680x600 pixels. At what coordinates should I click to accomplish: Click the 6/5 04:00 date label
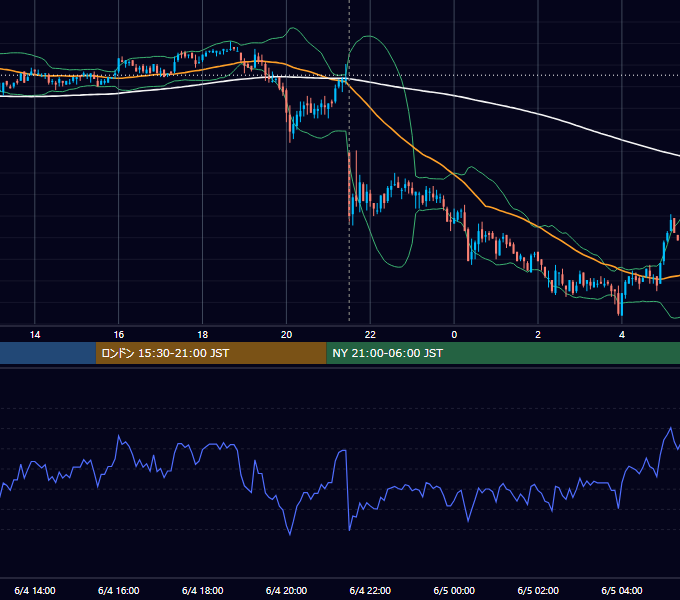click(622, 590)
